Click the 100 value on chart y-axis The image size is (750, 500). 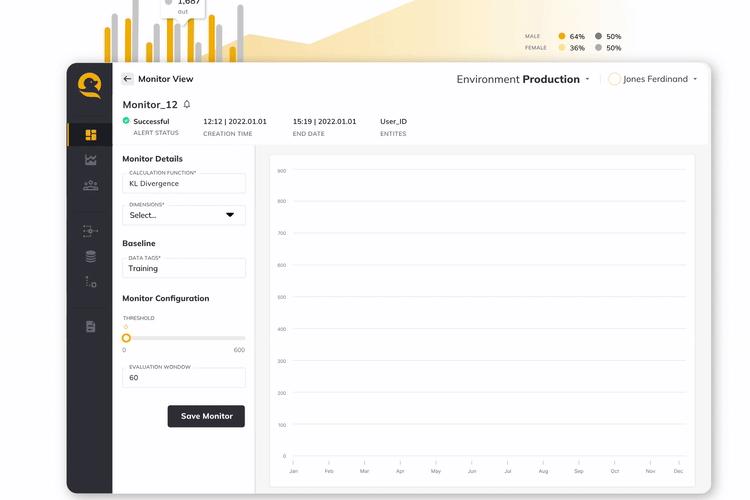282,425
